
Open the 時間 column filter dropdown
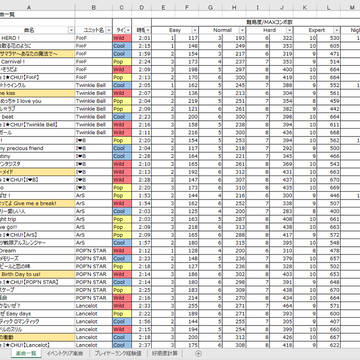pos(147,30)
